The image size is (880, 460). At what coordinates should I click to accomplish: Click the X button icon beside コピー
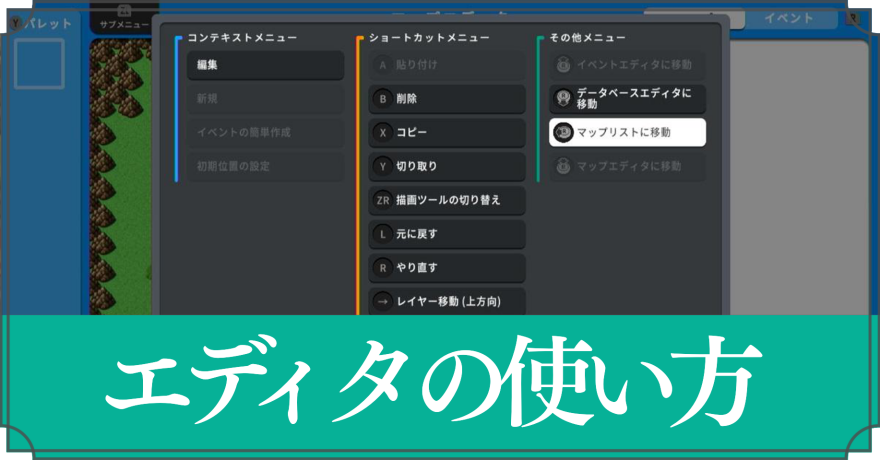(x=383, y=132)
